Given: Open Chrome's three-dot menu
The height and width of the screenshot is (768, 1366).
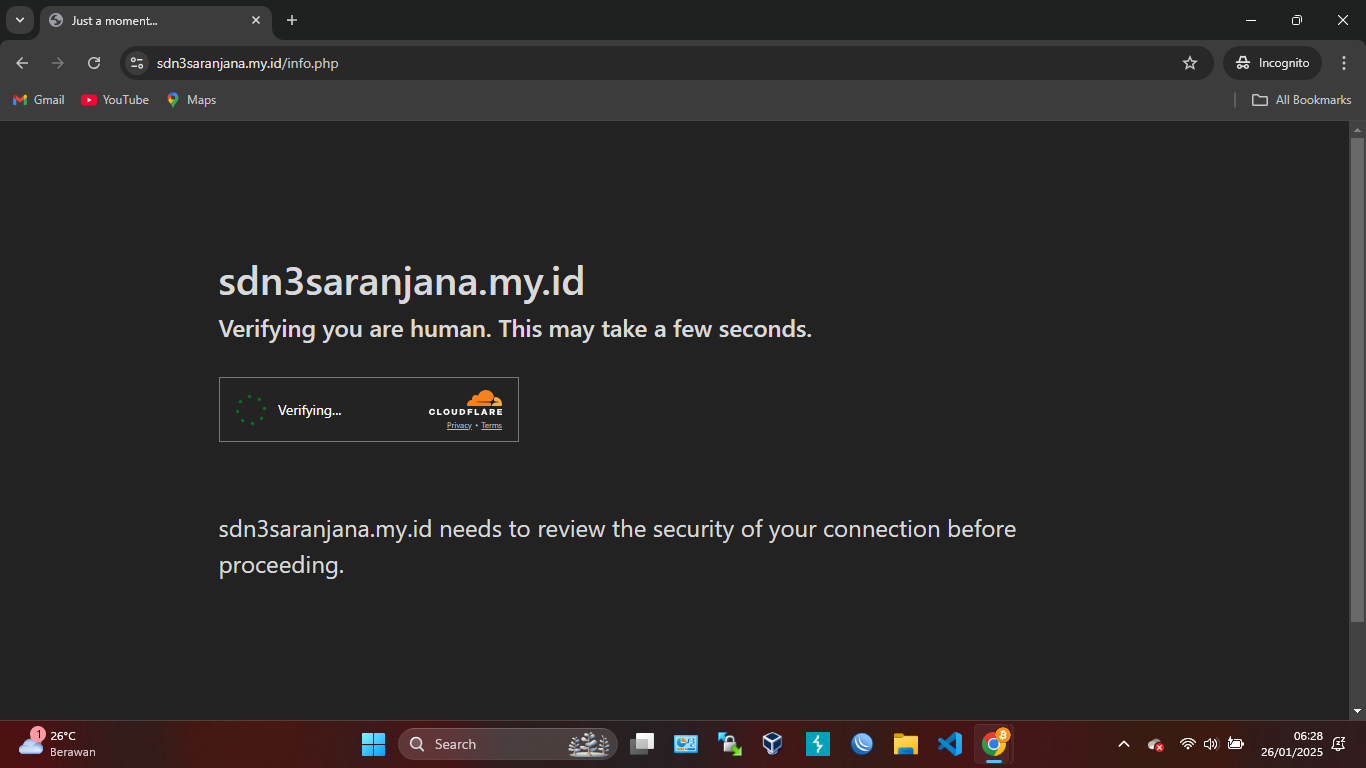Looking at the screenshot, I should (x=1344, y=63).
